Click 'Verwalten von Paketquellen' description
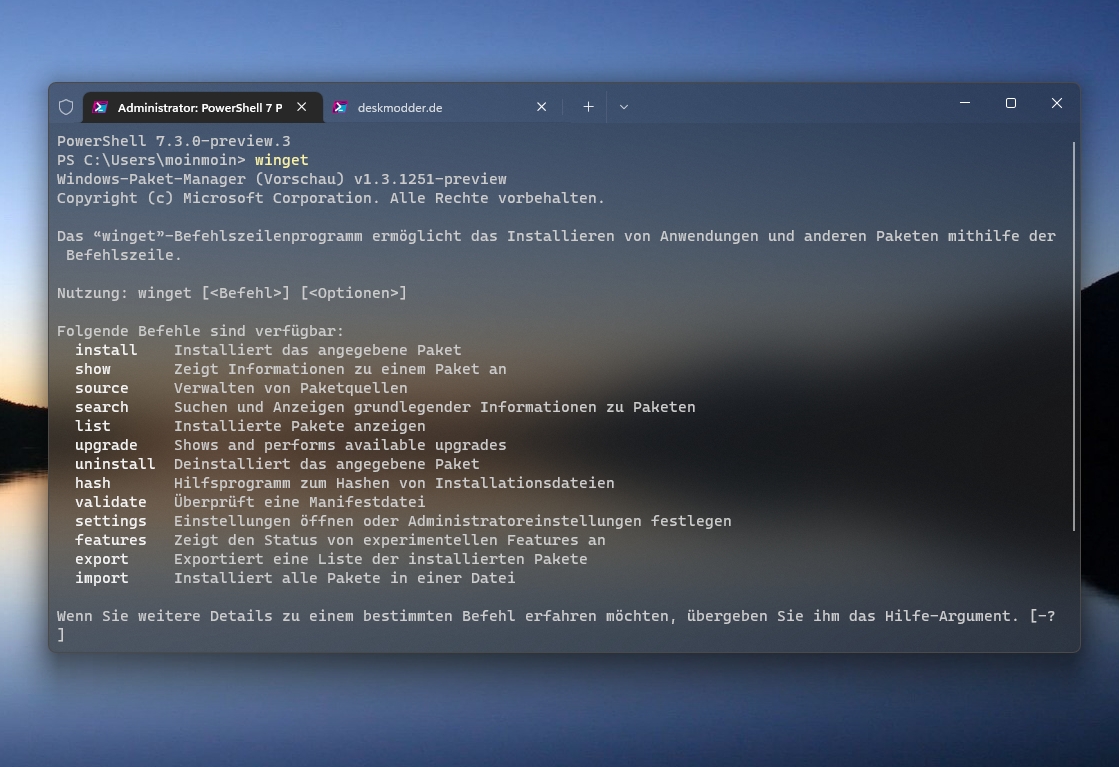 290,388
